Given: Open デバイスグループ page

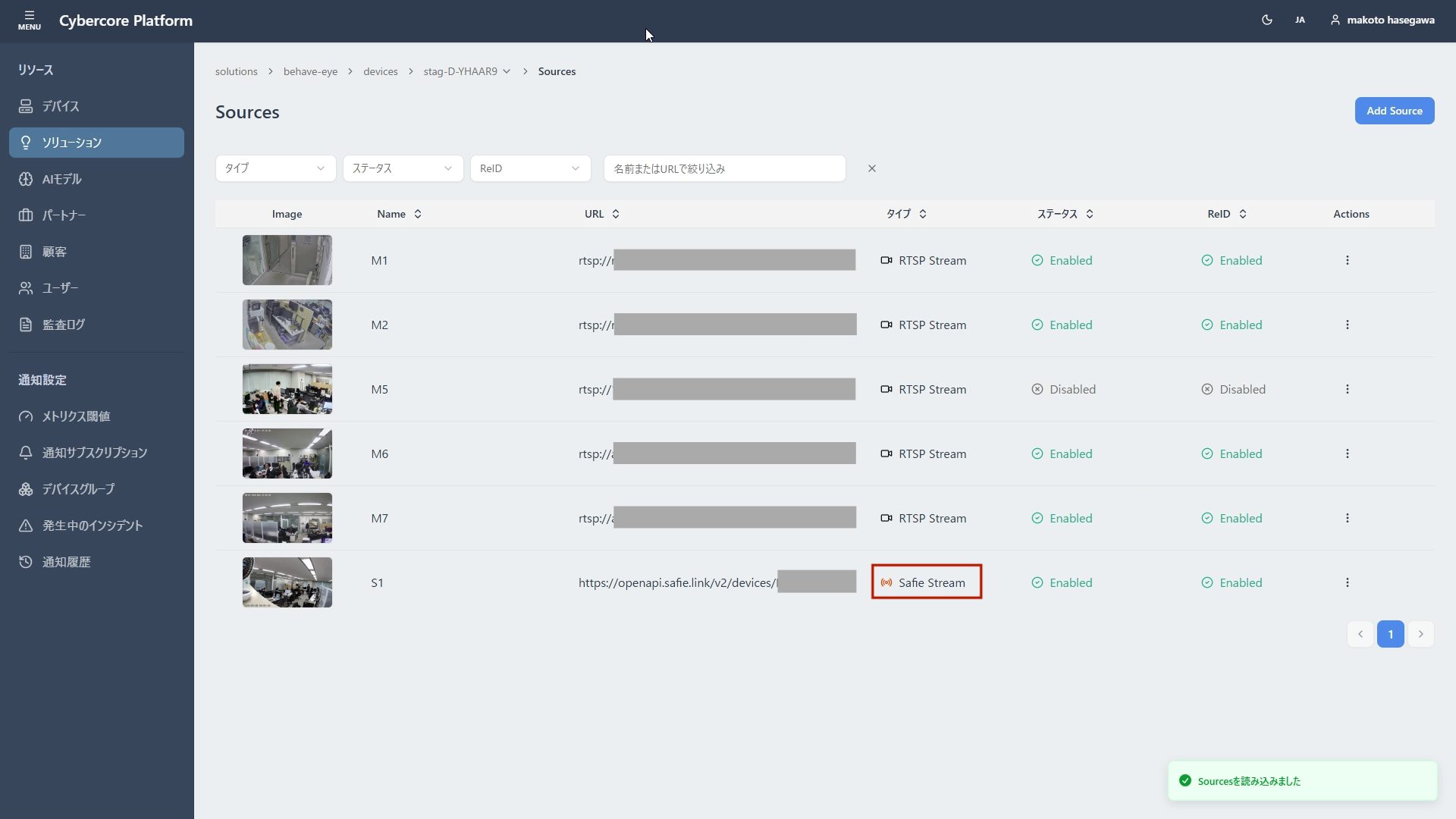Looking at the screenshot, I should (x=96, y=489).
